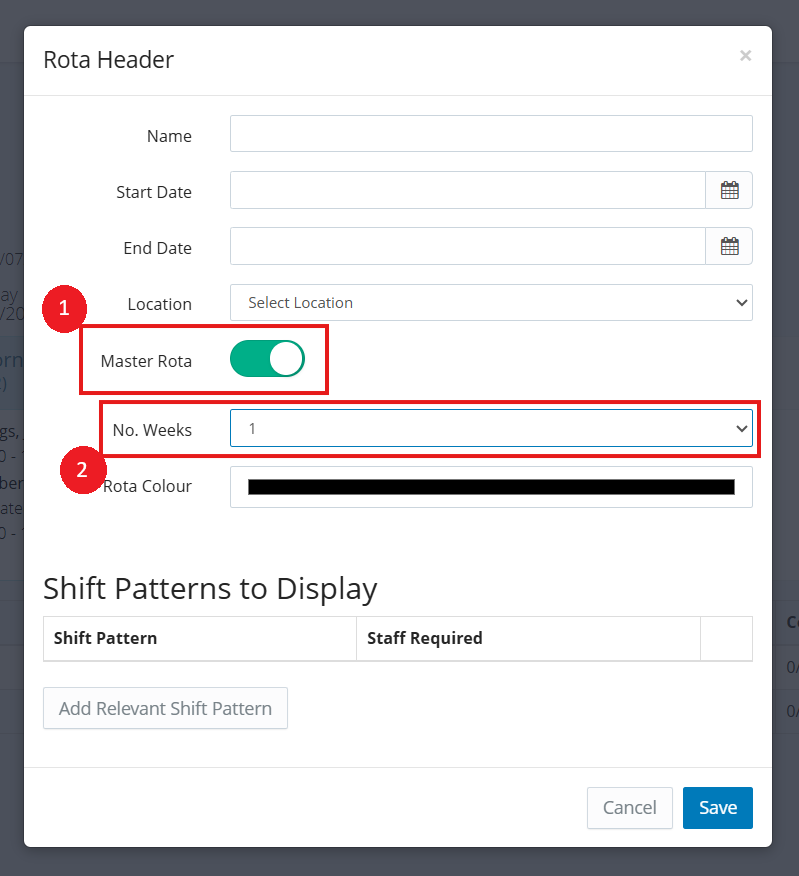The height and width of the screenshot is (876, 799).
Task: Click the Shift Pattern column header
Action: tap(105, 638)
